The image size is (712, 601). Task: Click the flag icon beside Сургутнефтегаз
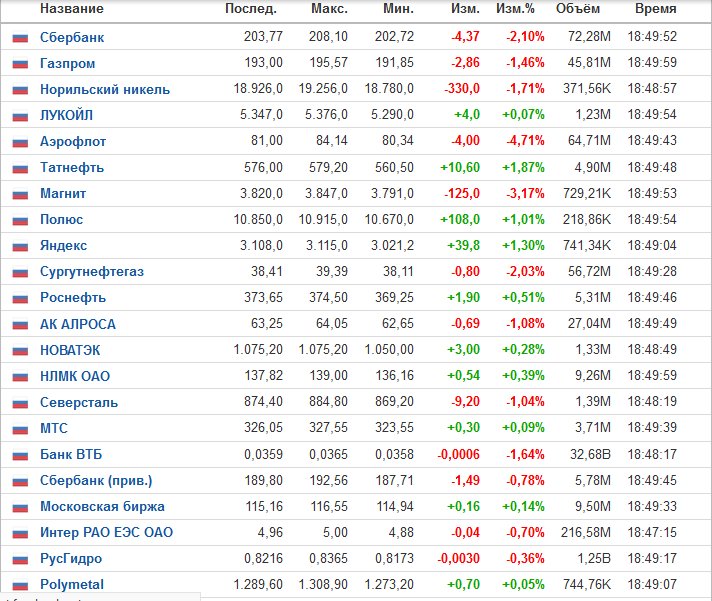20,272
